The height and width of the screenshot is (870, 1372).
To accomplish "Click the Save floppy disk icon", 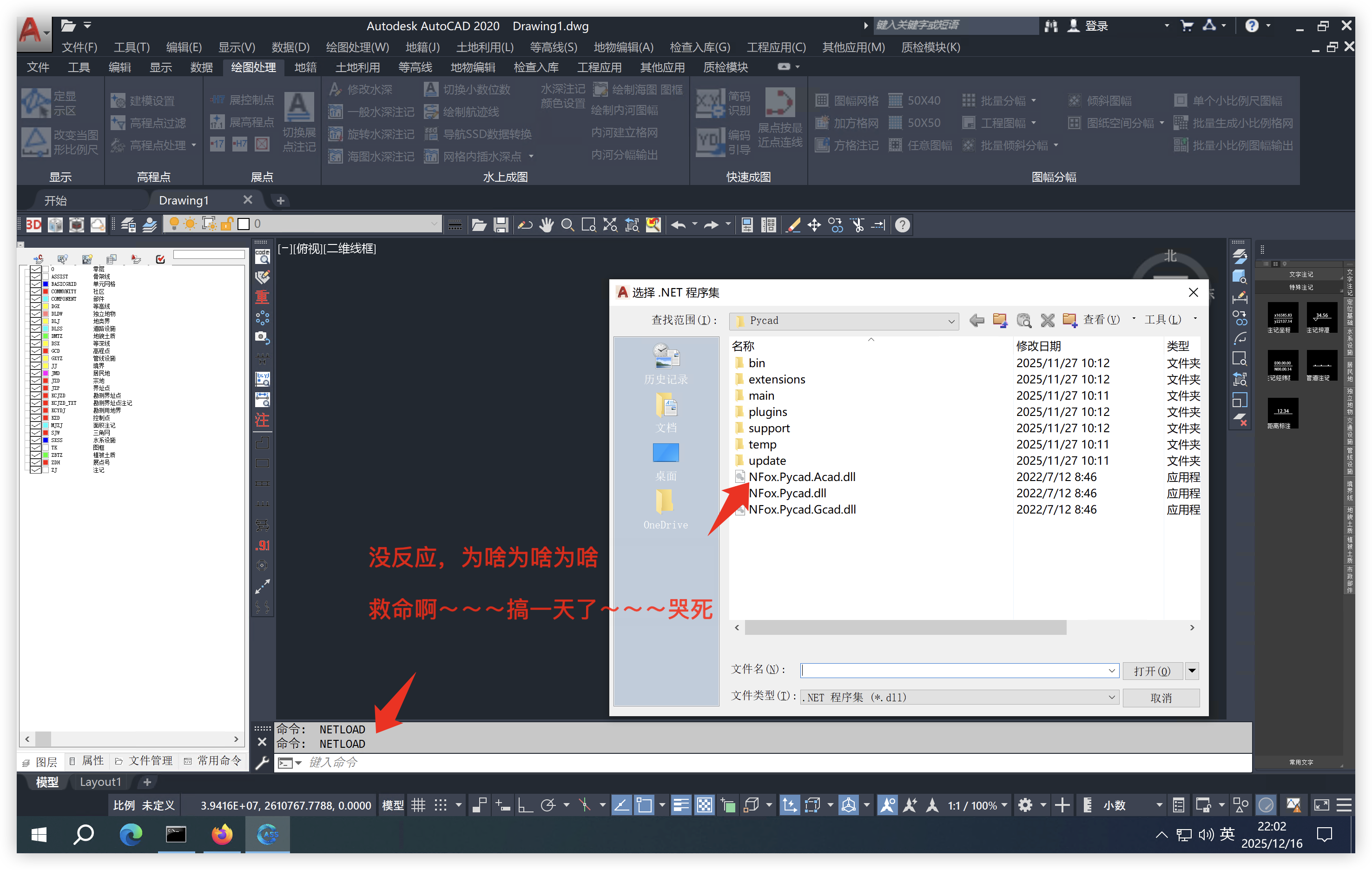I will [501, 225].
